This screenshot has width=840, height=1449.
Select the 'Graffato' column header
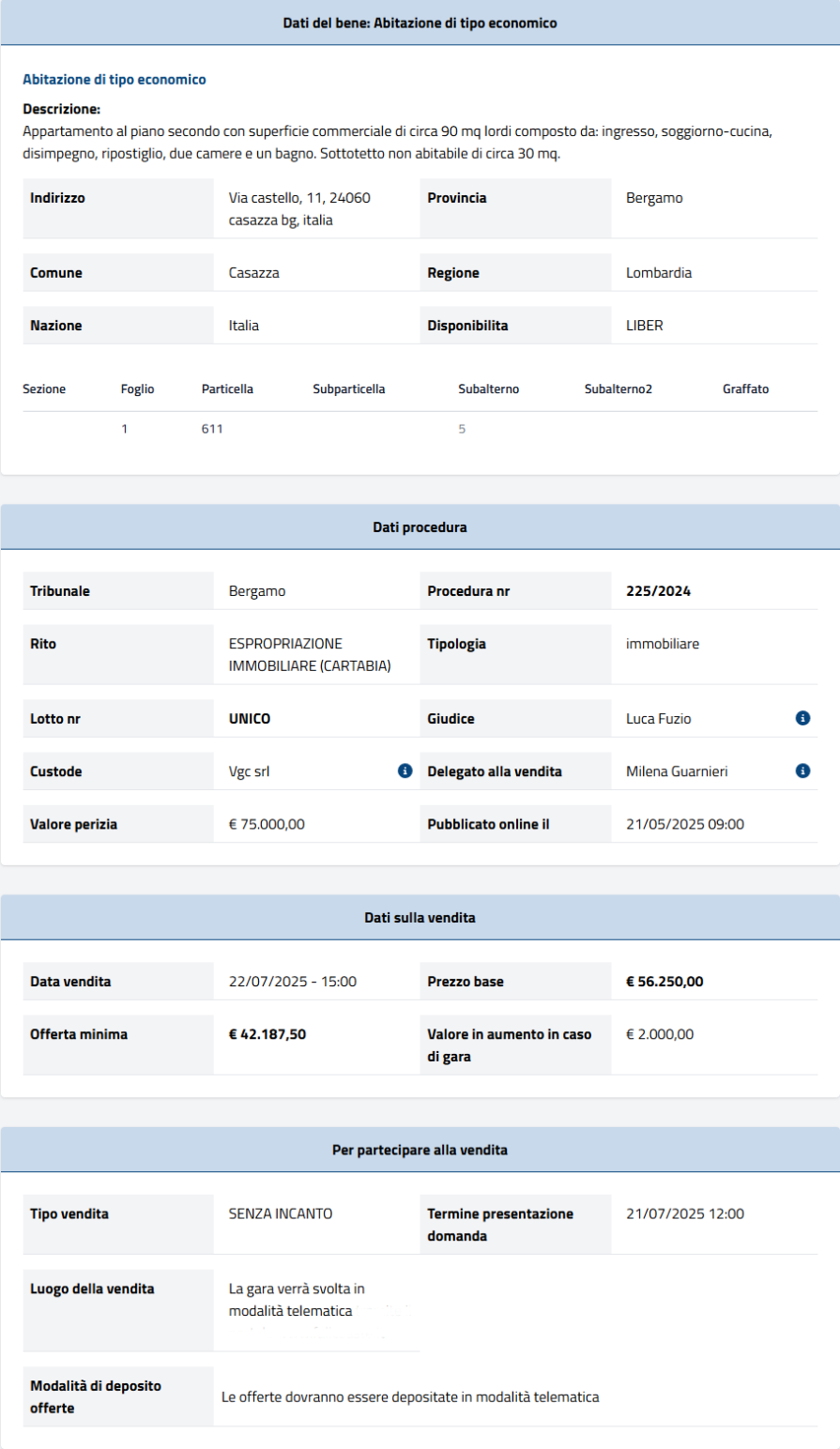point(746,389)
